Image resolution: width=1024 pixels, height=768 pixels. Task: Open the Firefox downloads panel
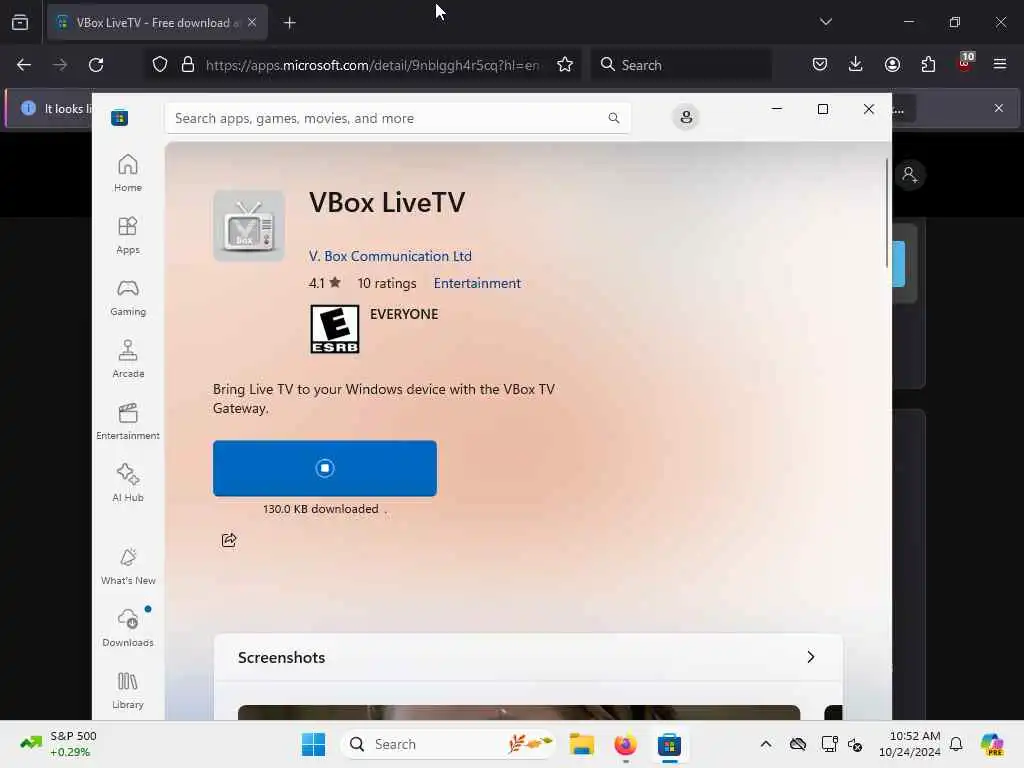coord(856,64)
